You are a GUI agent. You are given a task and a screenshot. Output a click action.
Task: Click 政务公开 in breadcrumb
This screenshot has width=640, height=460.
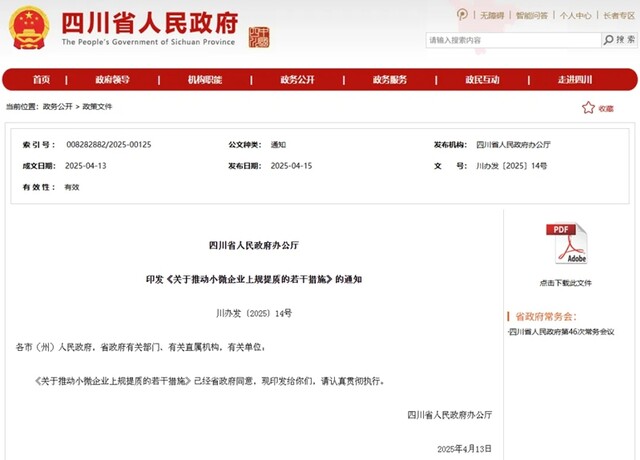pos(58,107)
